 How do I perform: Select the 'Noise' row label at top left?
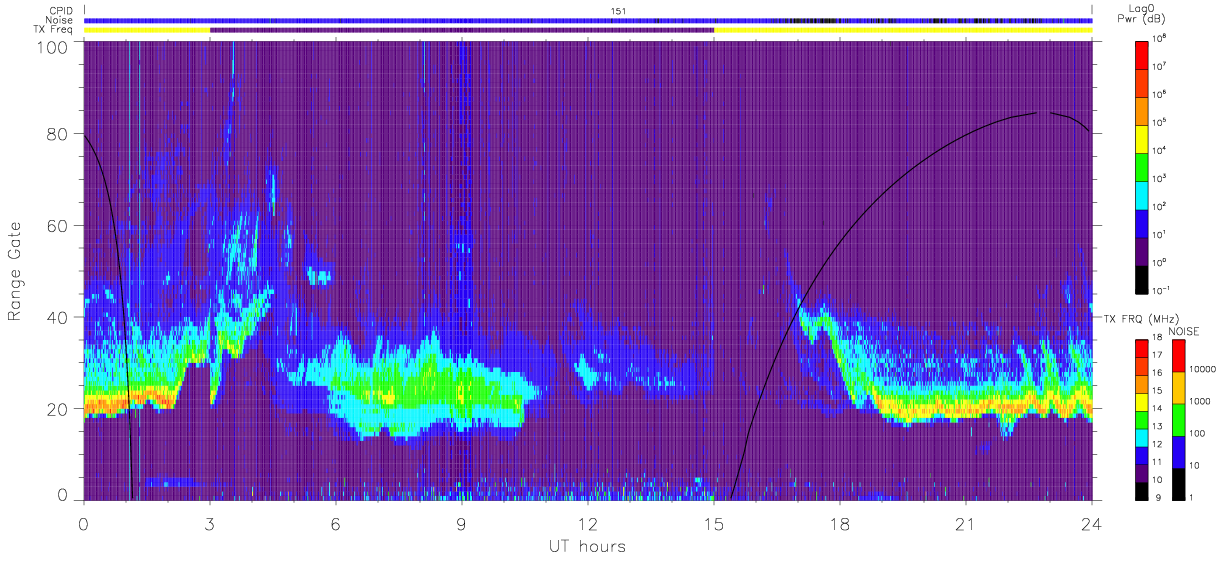point(61,20)
